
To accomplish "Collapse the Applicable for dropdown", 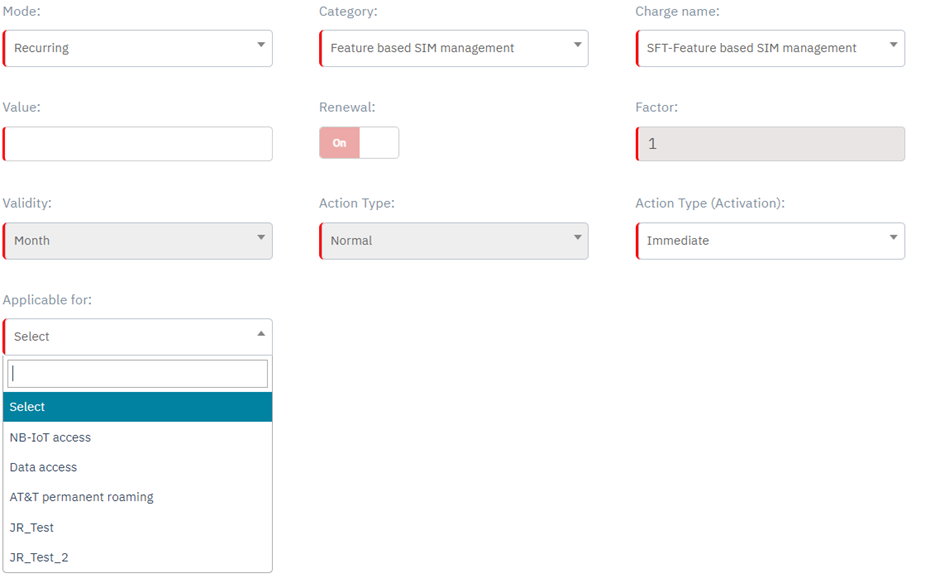I will (x=137, y=337).
